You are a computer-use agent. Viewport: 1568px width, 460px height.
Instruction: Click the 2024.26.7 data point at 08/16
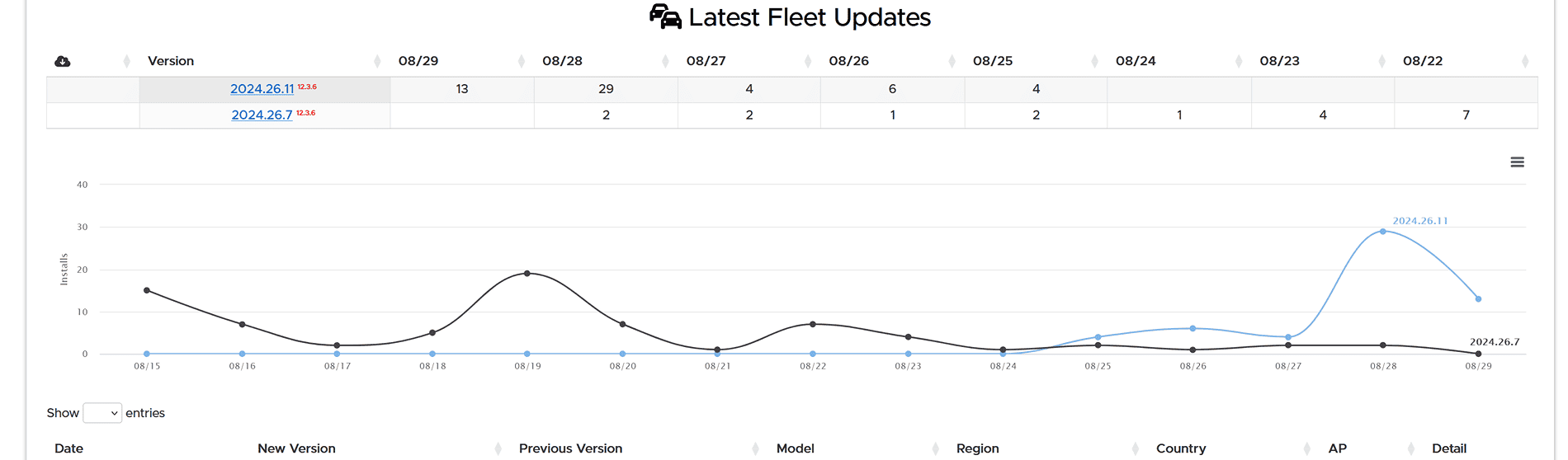coord(242,324)
